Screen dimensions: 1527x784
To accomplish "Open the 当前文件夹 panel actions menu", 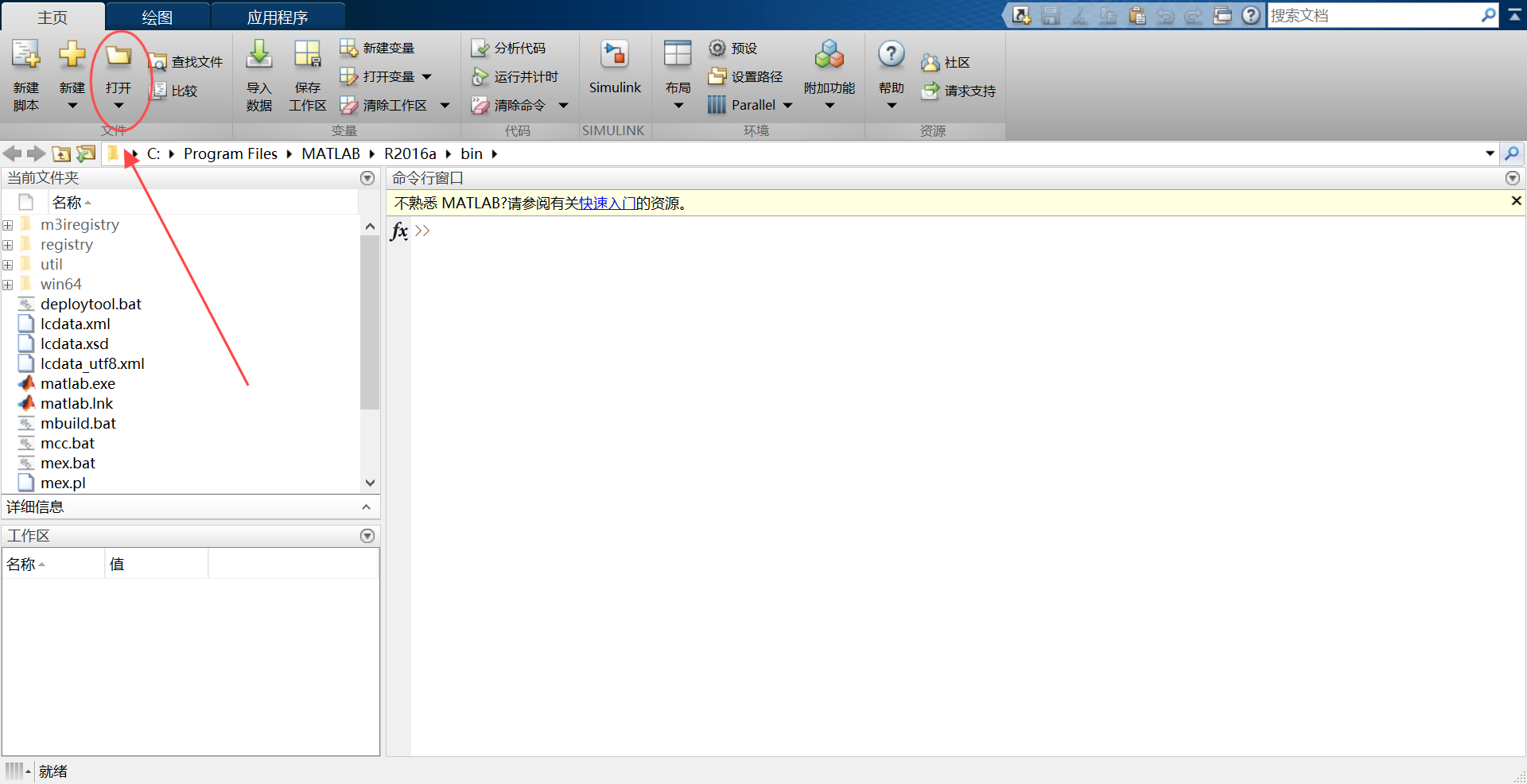I will [367, 178].
